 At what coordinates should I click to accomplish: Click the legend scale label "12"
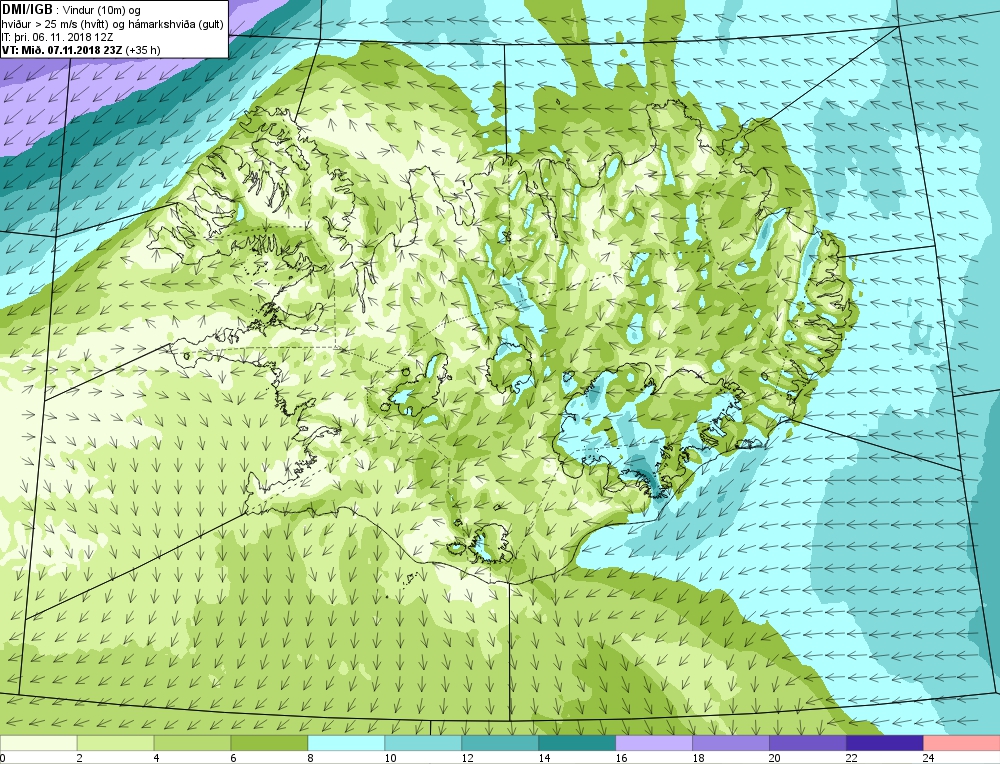tap(467, 758)
